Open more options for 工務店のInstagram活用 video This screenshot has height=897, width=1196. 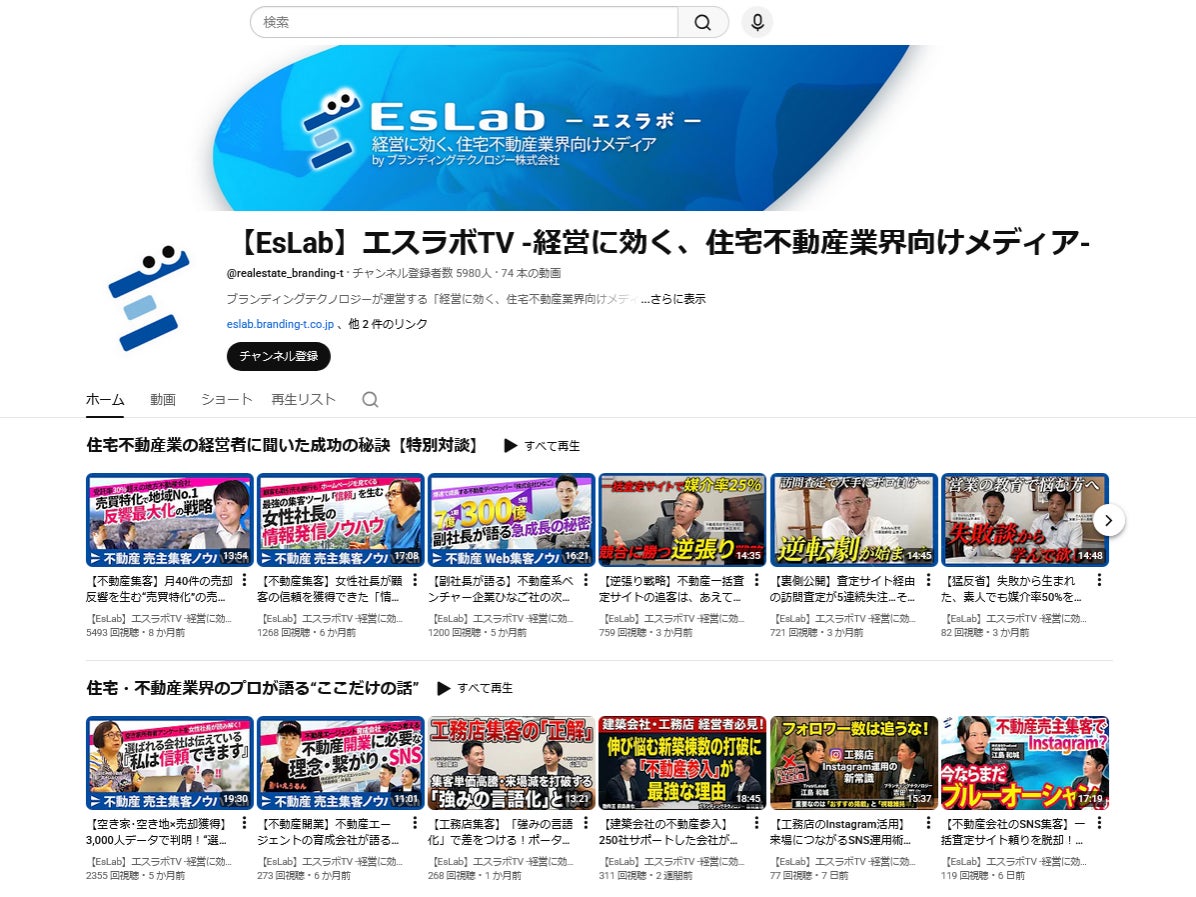[x=928, y=823]
